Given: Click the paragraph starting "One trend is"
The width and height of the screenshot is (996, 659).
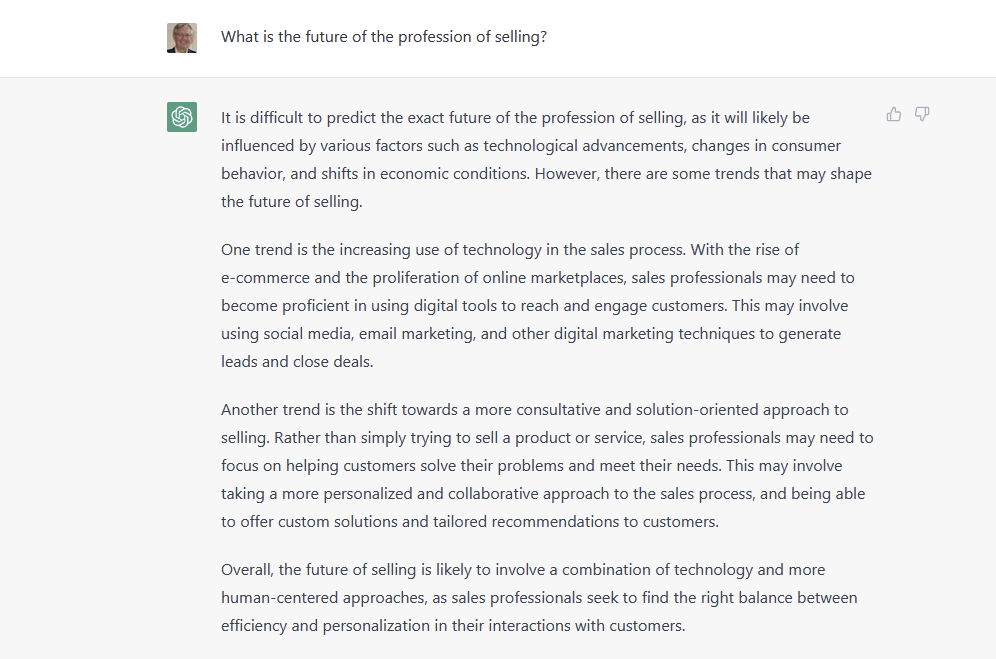Looking at the screenshot, I should [538, 305].
